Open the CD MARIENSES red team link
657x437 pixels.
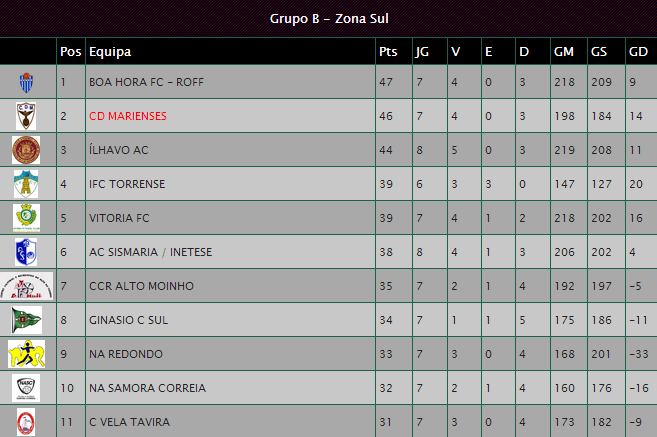[x=128, y=116]
